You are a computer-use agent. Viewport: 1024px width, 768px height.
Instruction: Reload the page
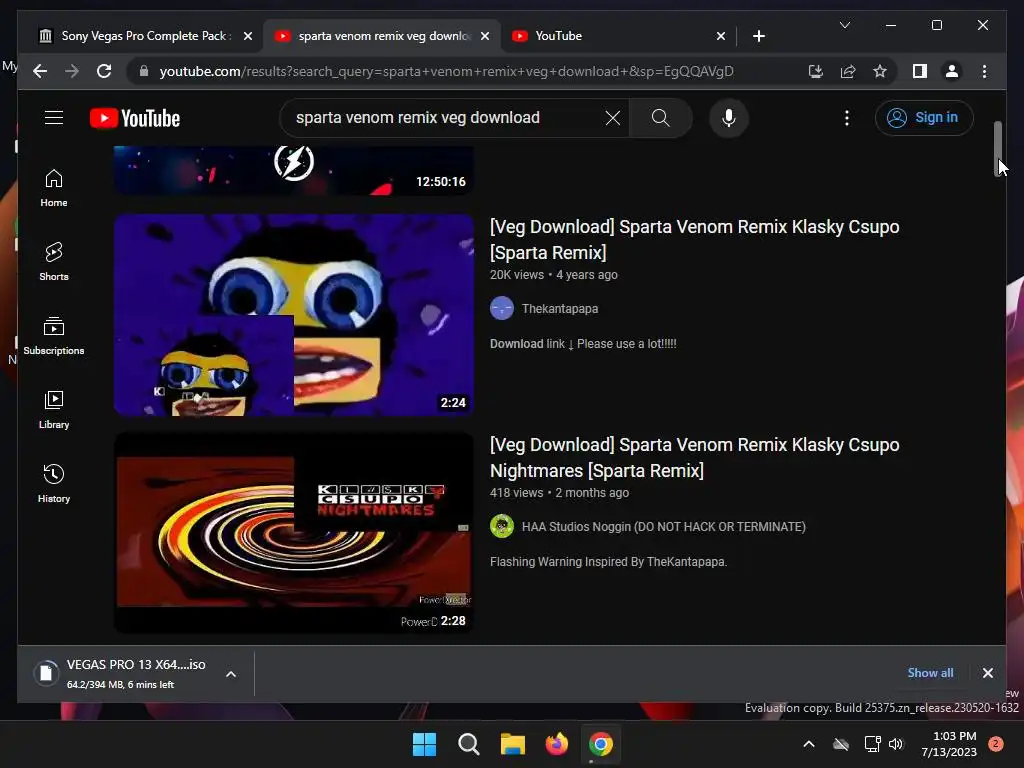(x=104, y=71)
